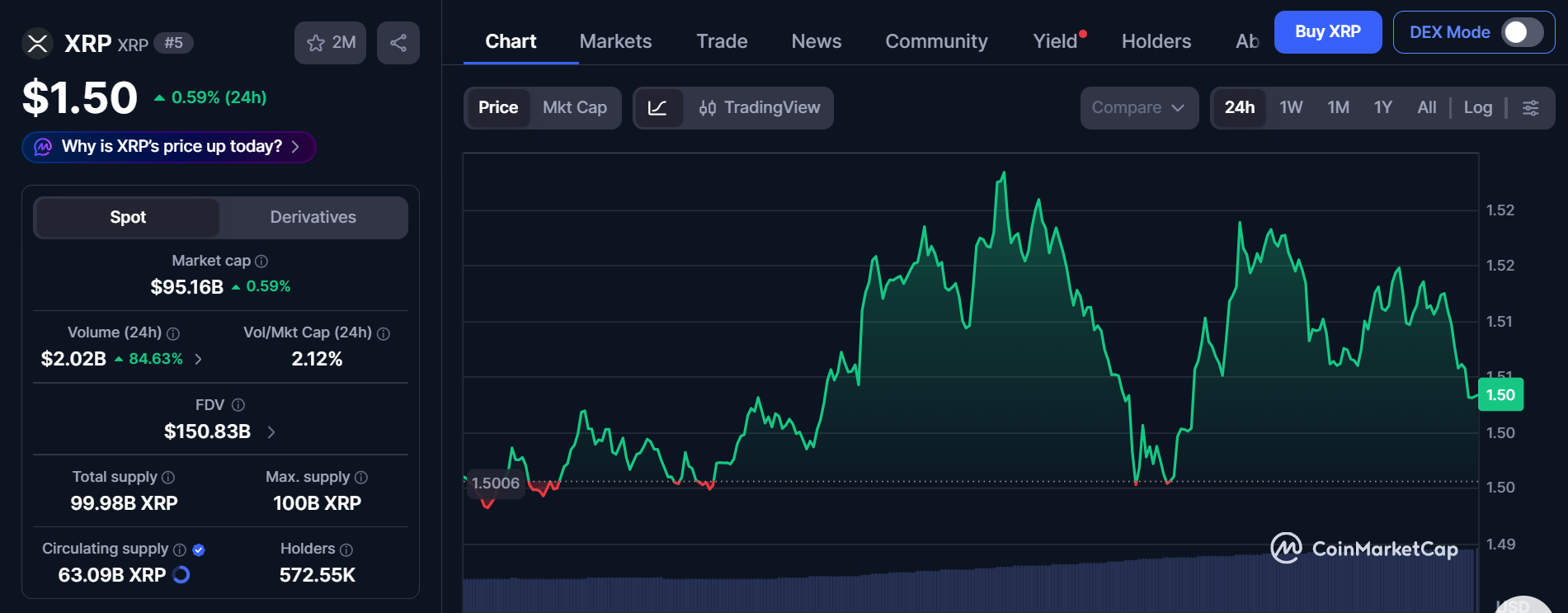
Task: Open the Holders tab
Action: (1156, 41)
